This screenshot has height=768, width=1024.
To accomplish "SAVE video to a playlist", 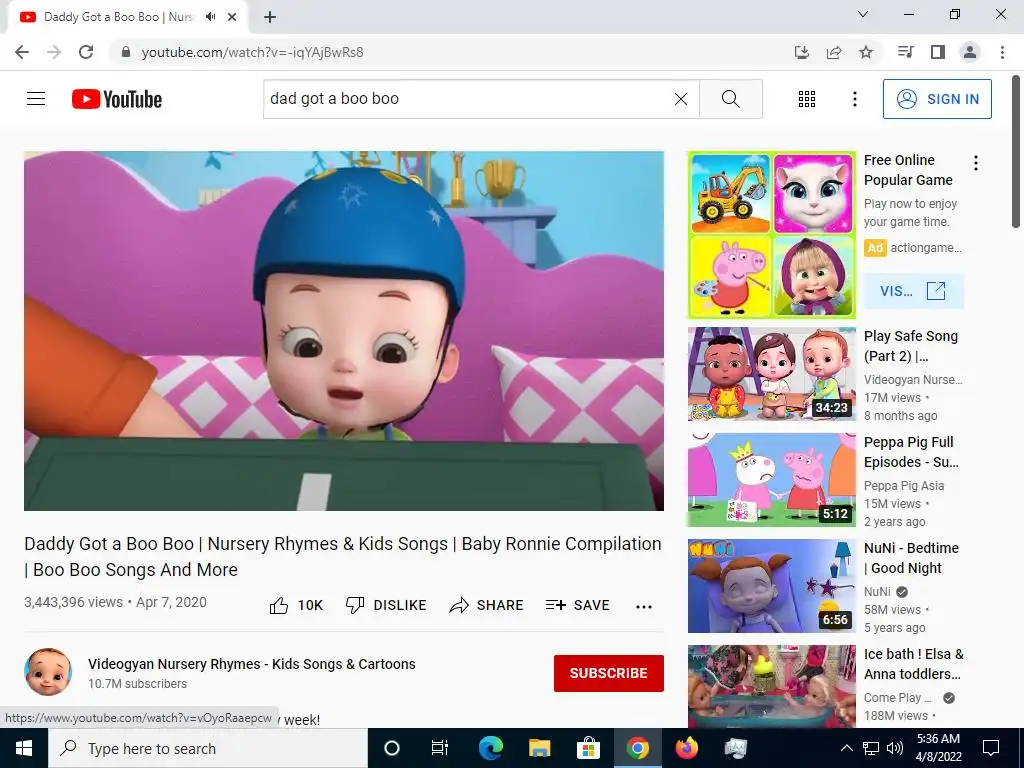I will (x=577, y=605).
